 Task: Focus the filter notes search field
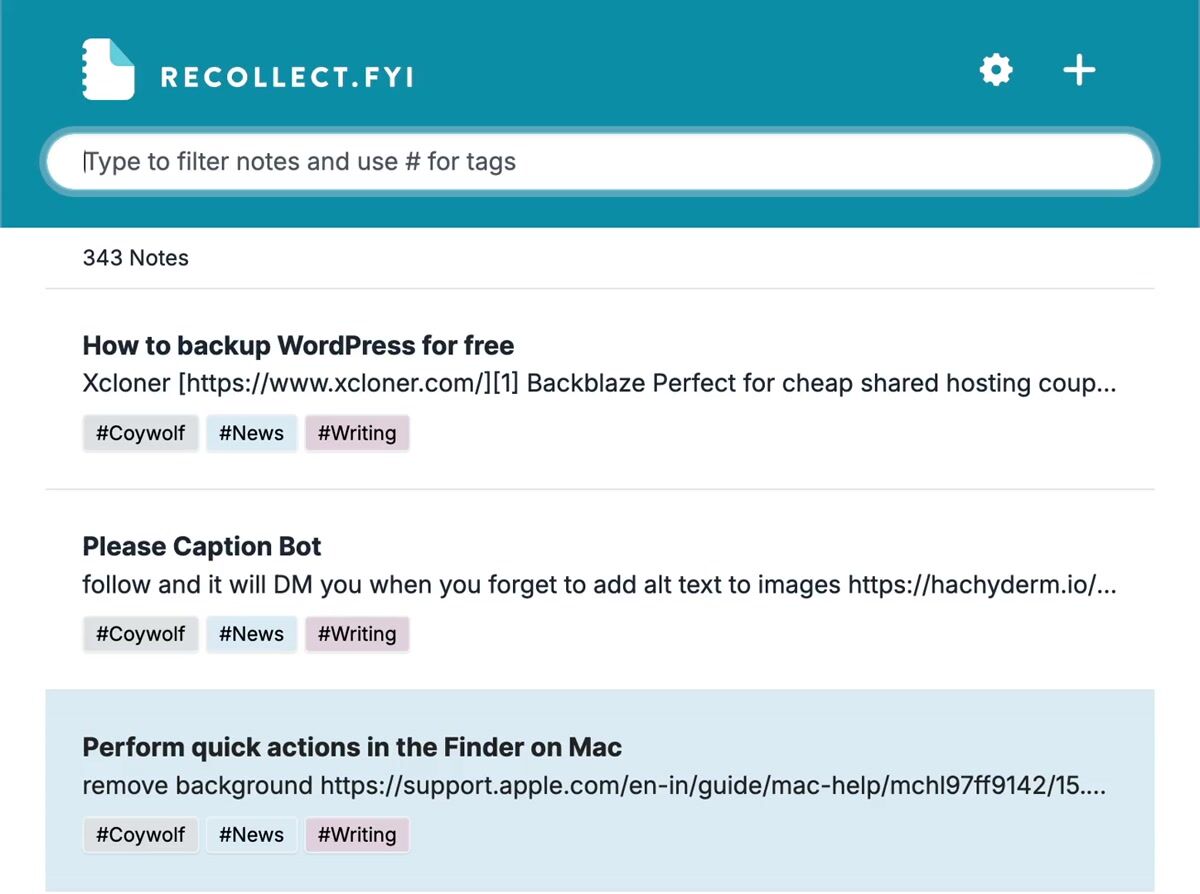[600, 162]
